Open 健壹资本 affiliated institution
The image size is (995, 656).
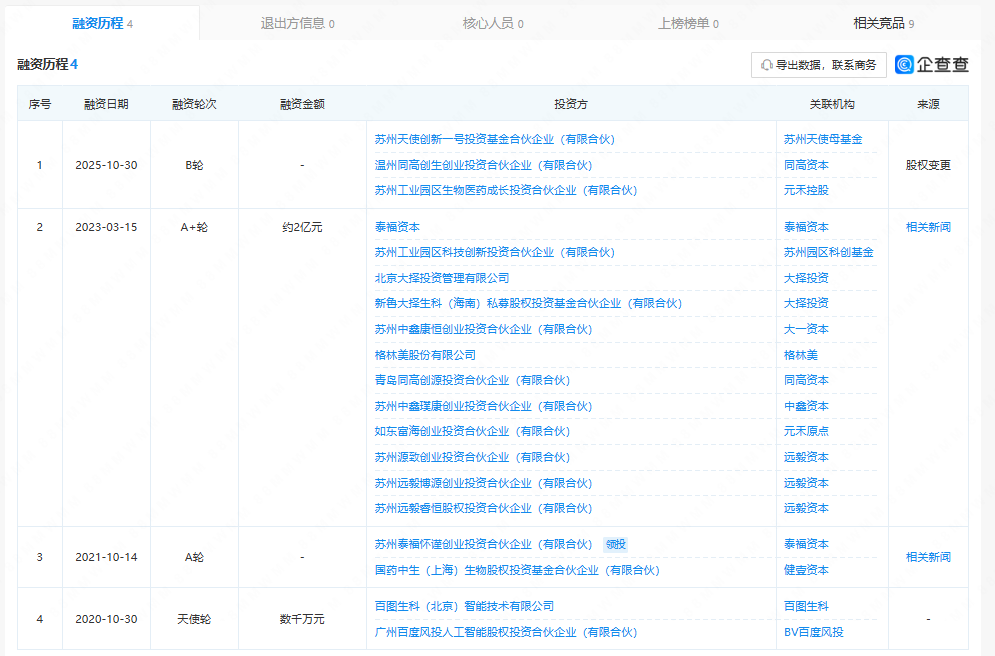pyautogui.click(x=806, y=570)
